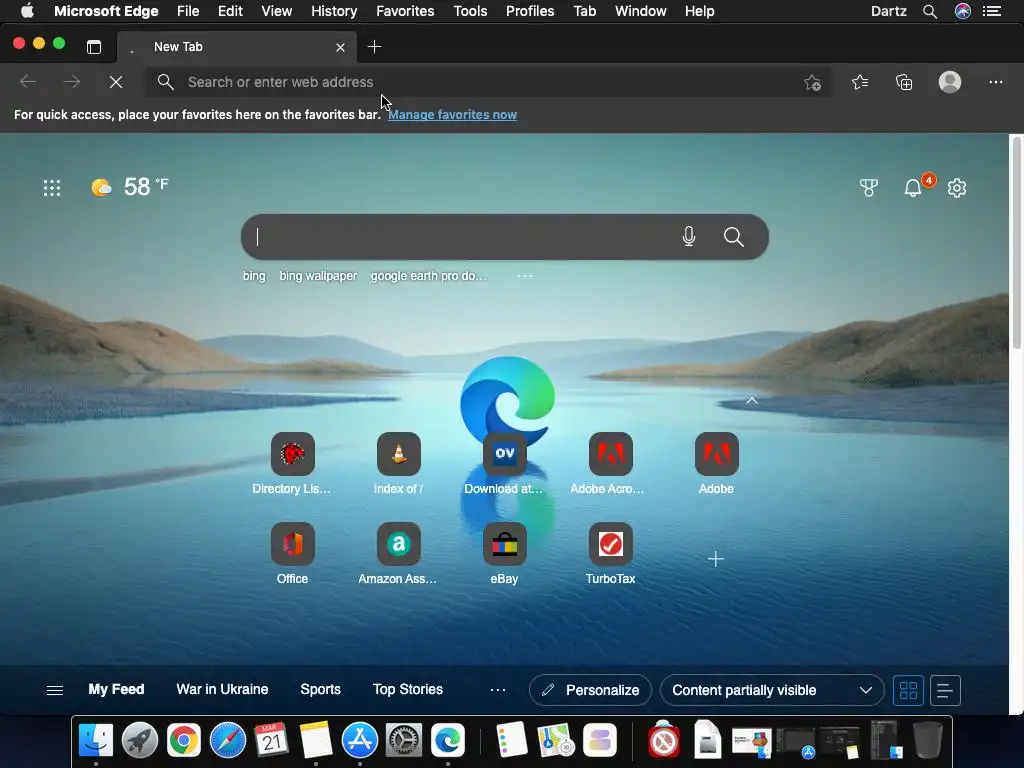This screenshot has height=768, width=1024.
Task: Add this page to favorites star icon
Action: pyautogui.click(x=812, y=82)
